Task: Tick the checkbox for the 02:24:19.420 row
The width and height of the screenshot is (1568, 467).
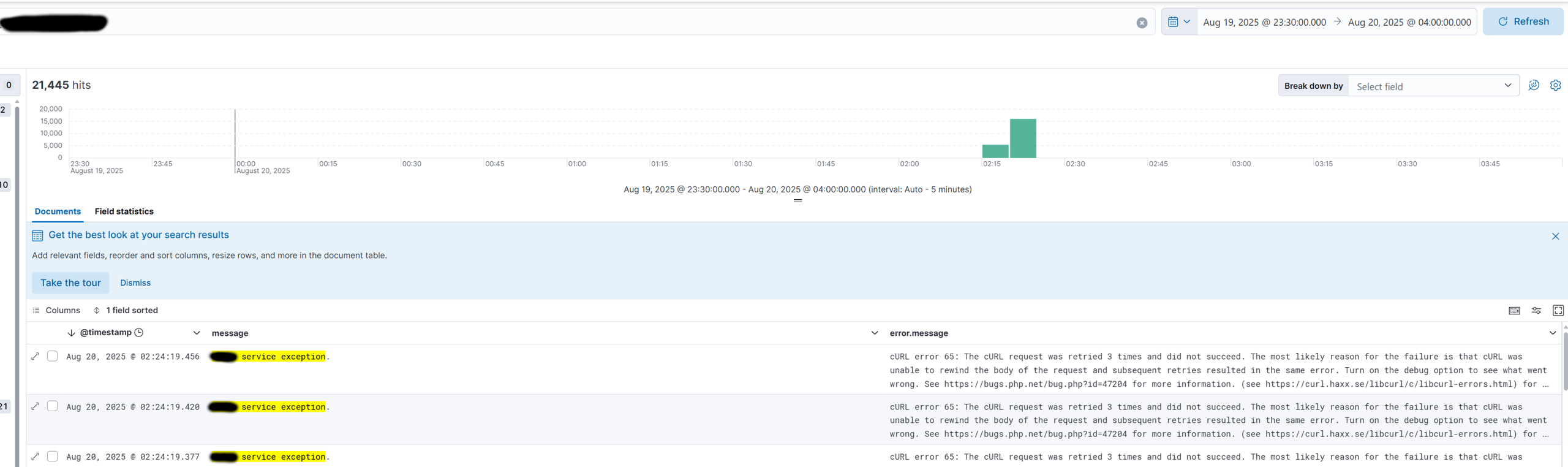Action: pos(53,406)
